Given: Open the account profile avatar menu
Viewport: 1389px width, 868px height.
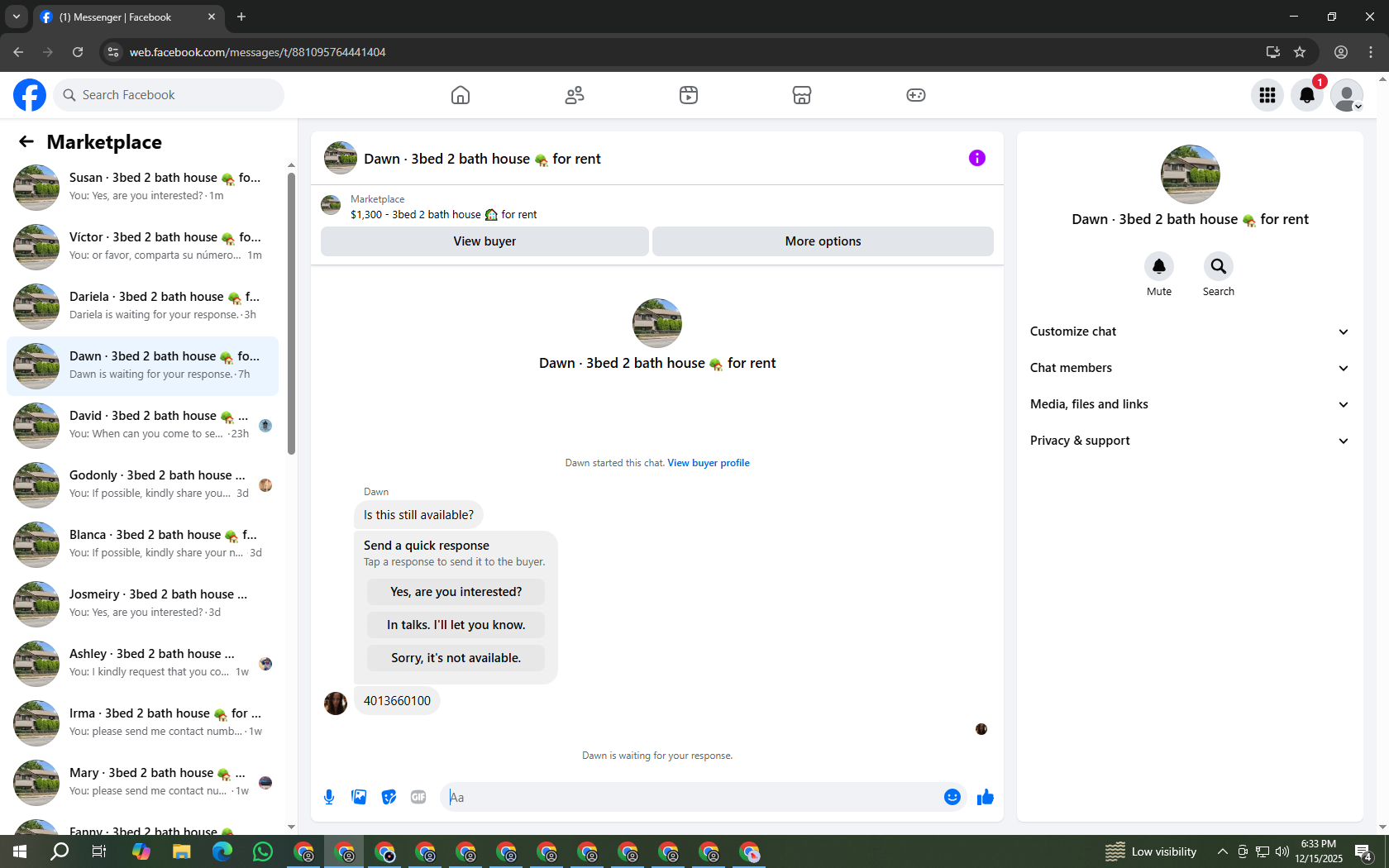Looking at the screenshot, I should tap(1347, 95).
